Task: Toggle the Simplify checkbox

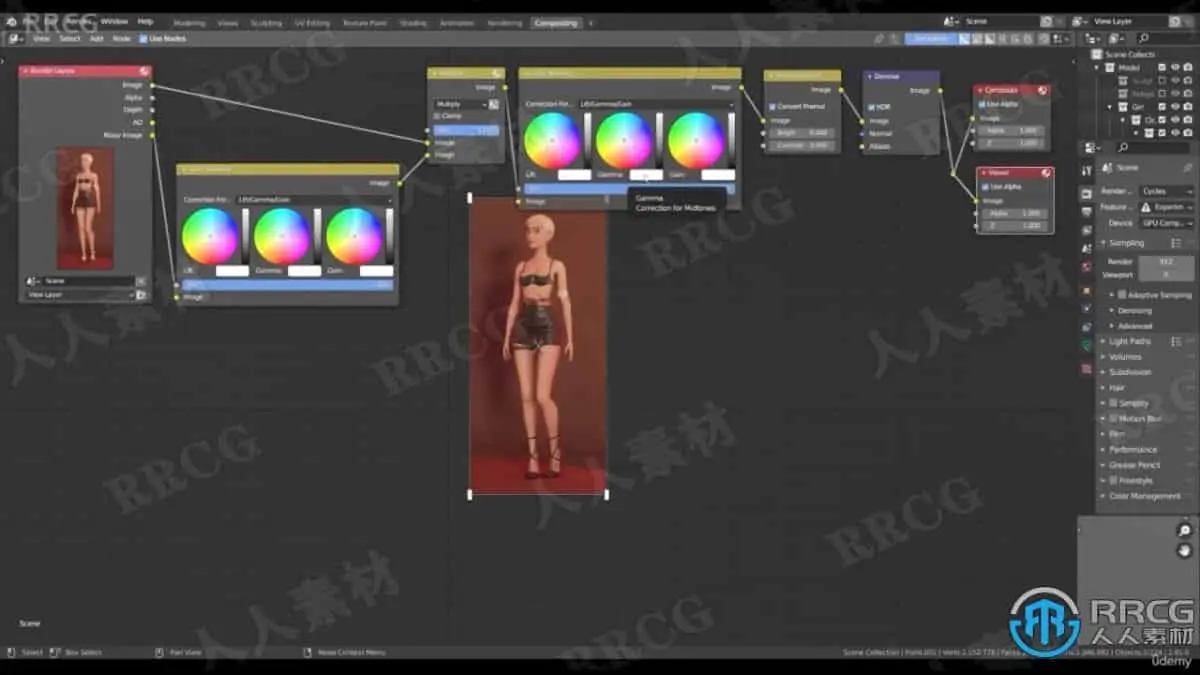Action: tap(1114, 403)
